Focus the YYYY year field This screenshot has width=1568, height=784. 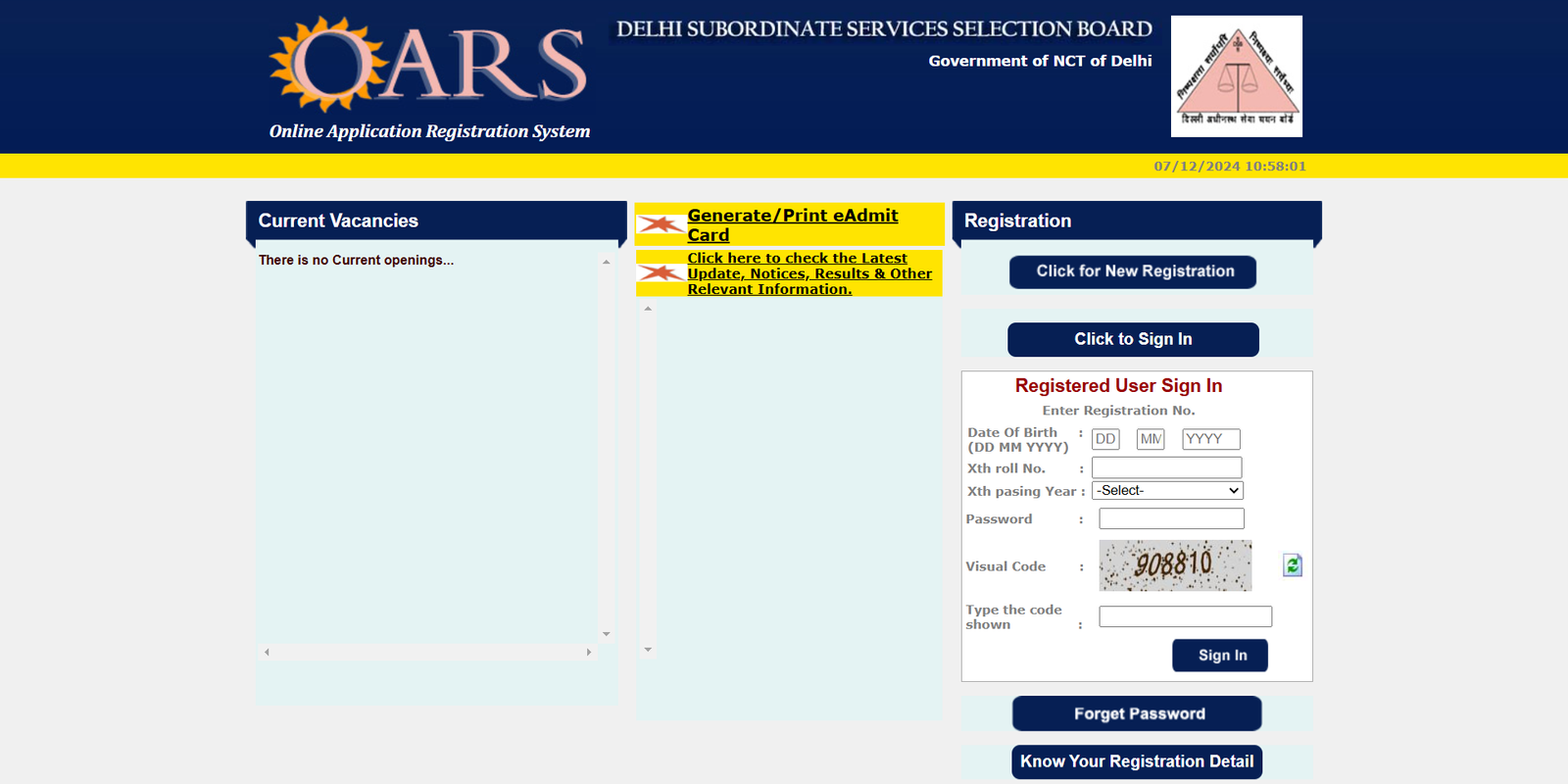click(1211, 439)
